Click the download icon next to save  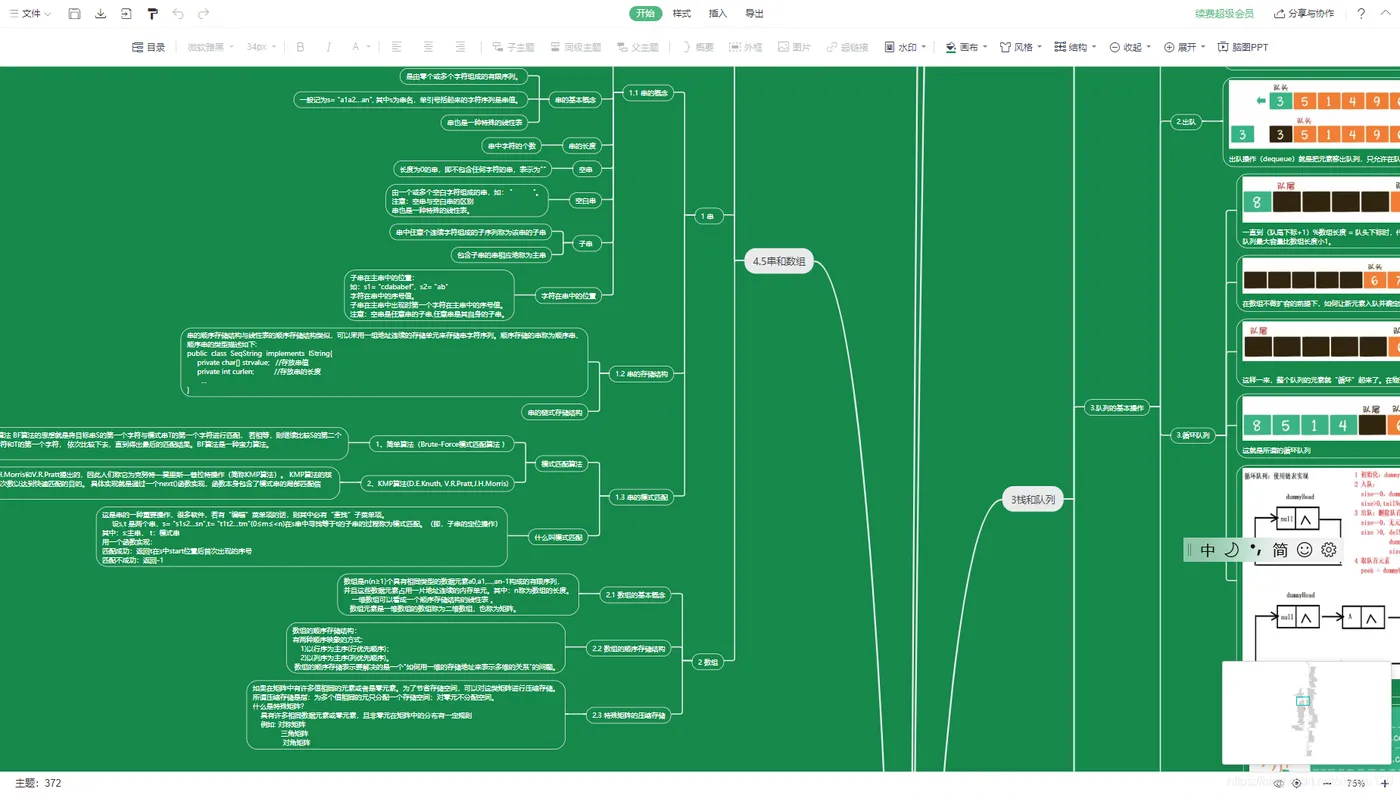[100, 14]
